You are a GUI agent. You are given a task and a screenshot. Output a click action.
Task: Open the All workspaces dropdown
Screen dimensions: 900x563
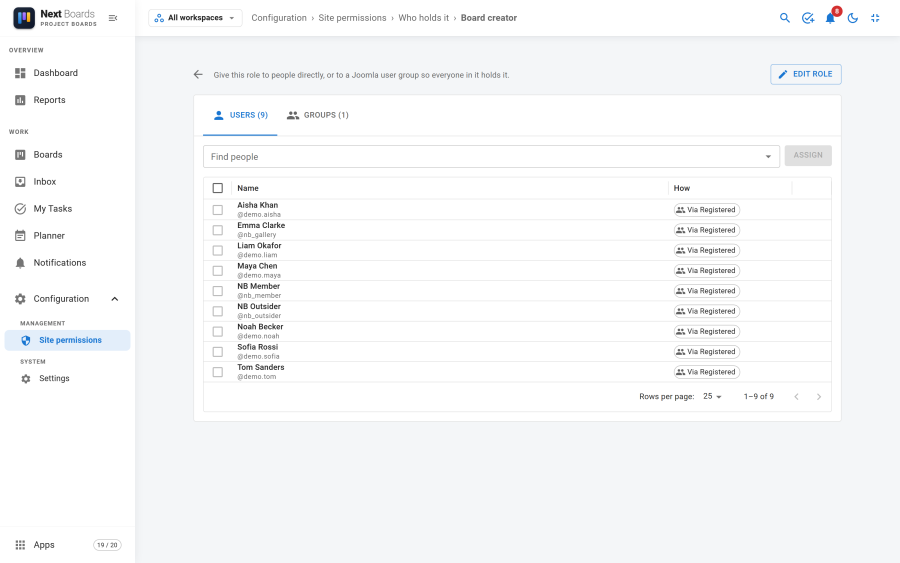(195, 18)
